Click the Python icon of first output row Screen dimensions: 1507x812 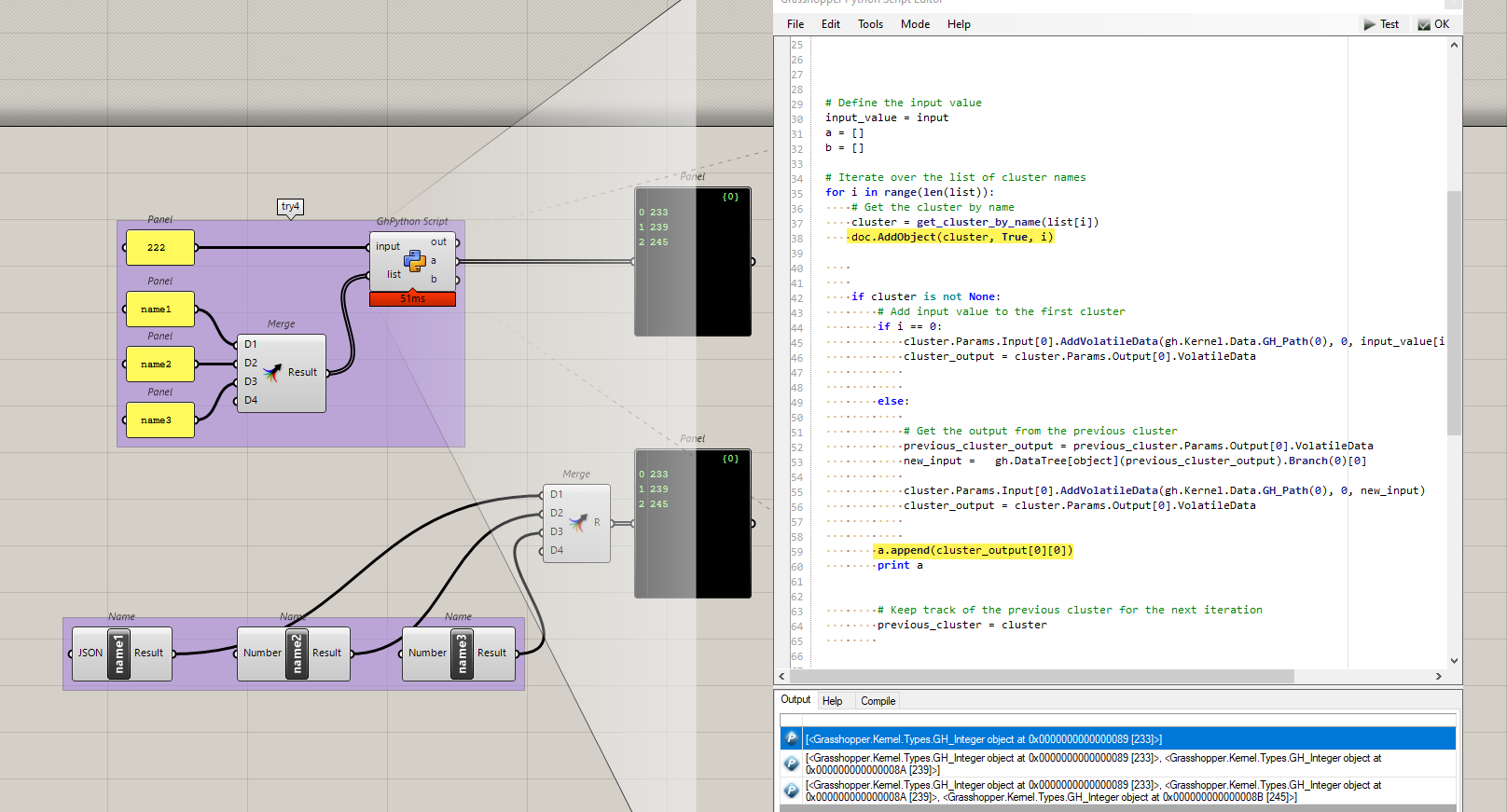[x=792, y=738]
